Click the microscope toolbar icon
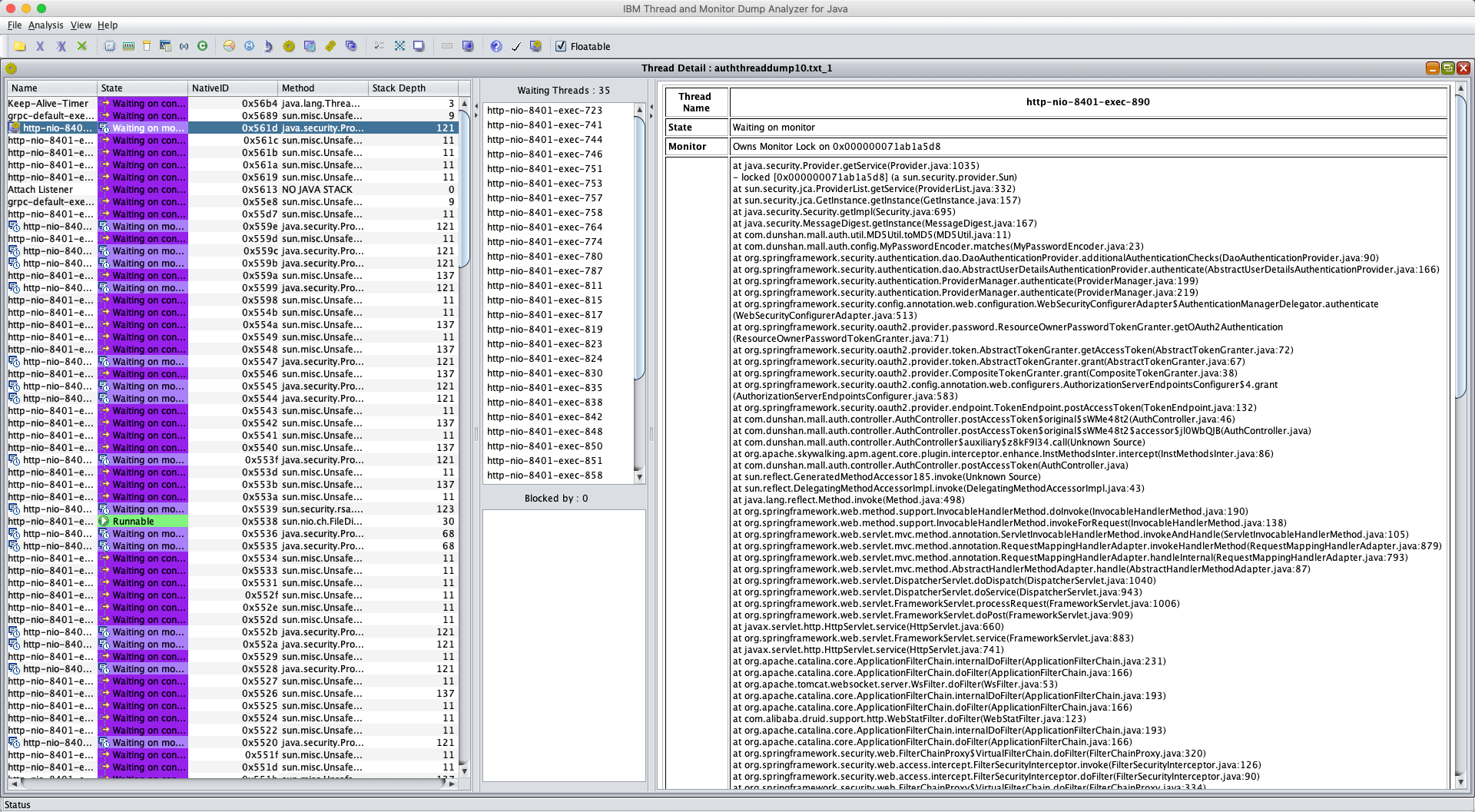1475x812 pixels. (268, 46)
